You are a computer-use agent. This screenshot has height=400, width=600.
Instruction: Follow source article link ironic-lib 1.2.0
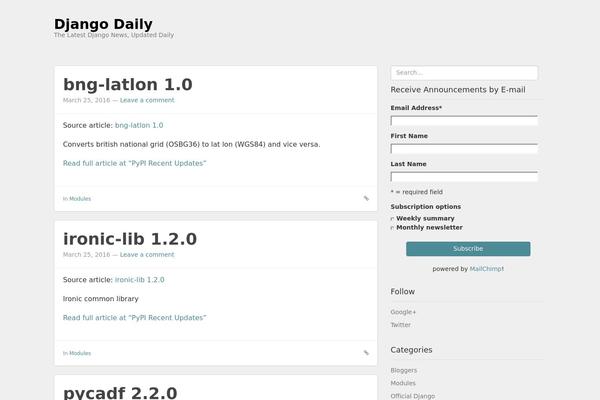(140, 280)
